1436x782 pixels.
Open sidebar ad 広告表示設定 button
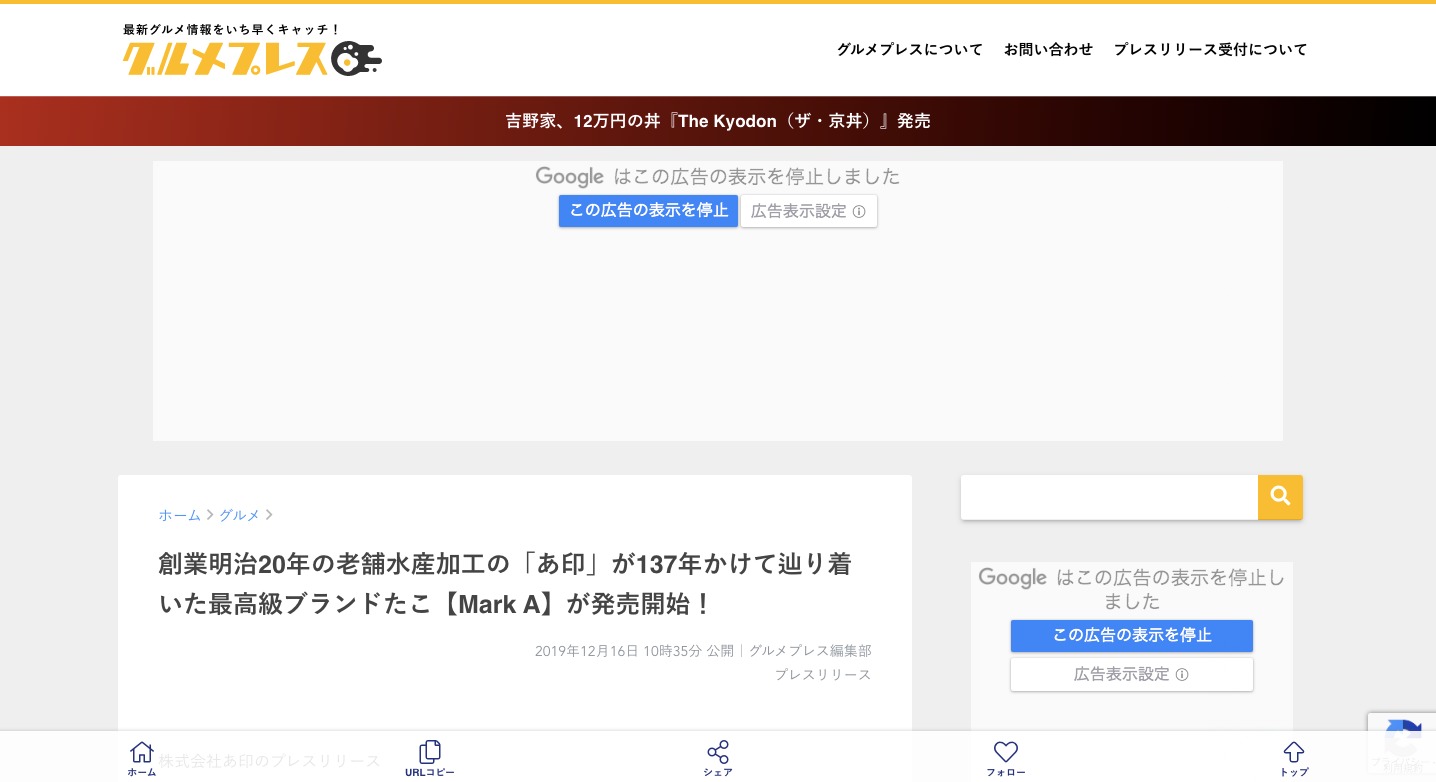(1132, 674)
